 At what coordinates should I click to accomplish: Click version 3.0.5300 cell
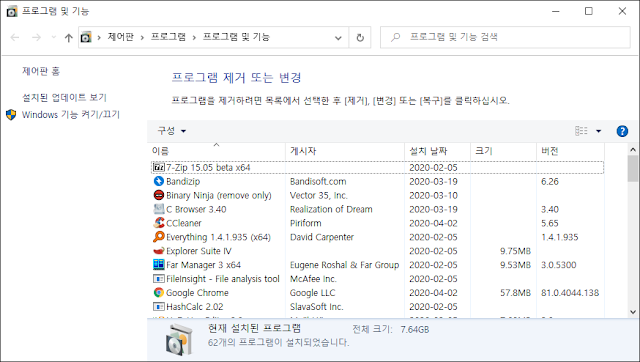point(558,265)
